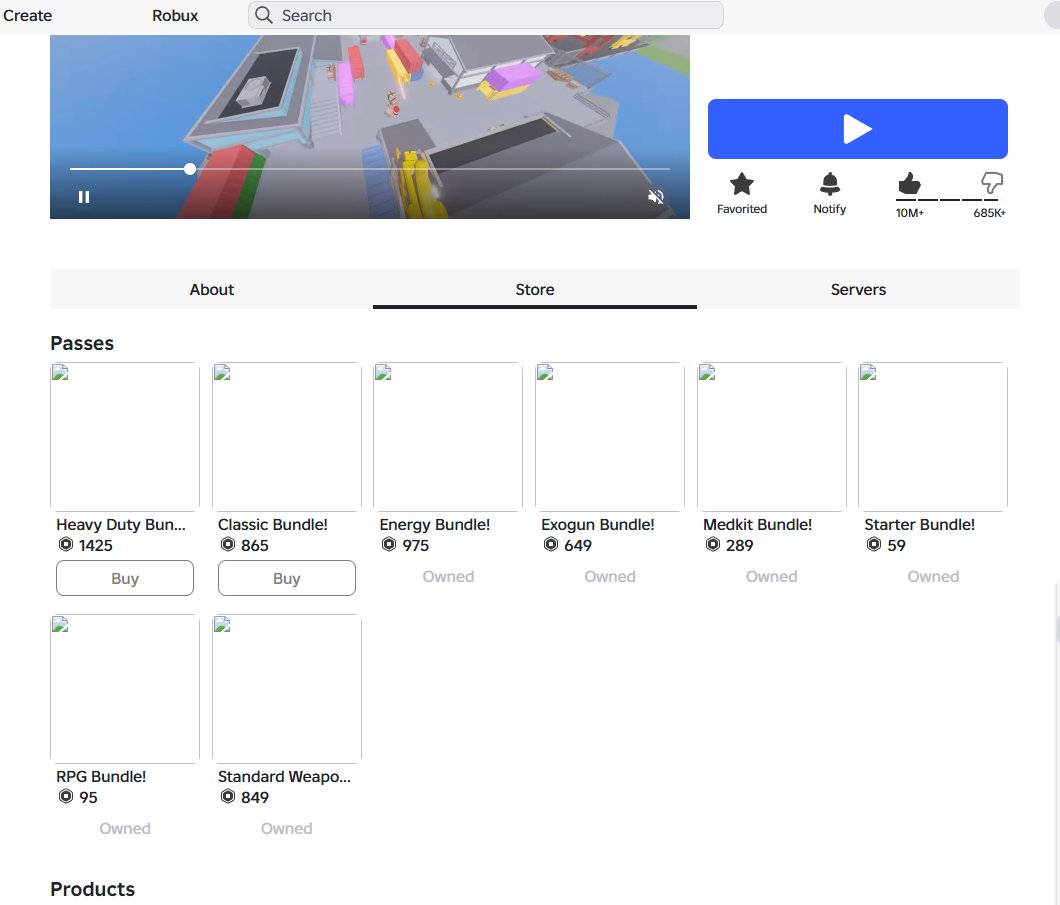
Task: Pause the game preview video
Action: [84, 197]
